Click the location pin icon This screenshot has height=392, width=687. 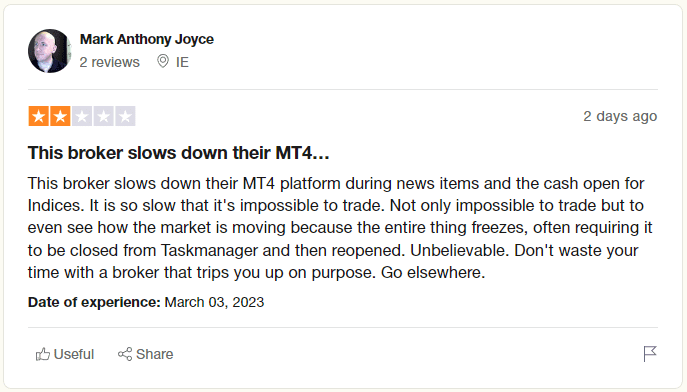point(163,61)
